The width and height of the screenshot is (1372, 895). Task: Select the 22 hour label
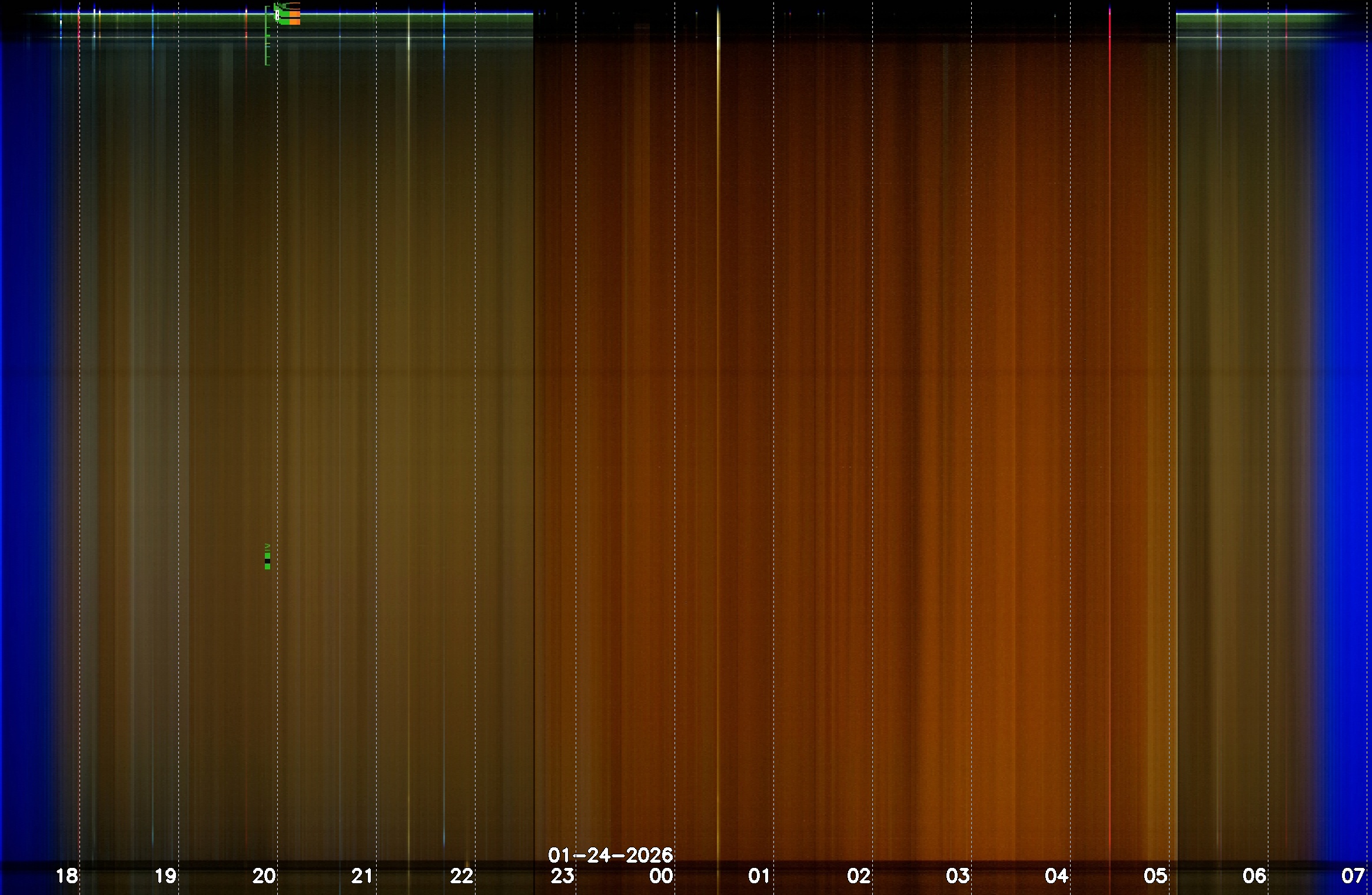(x=461, y=876)
